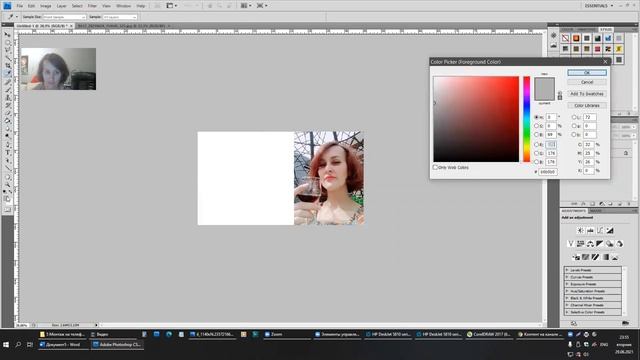Select the Eyedropper tool in toolbox
This screenshot has height=360, width=640.
(x=7, y=73)
